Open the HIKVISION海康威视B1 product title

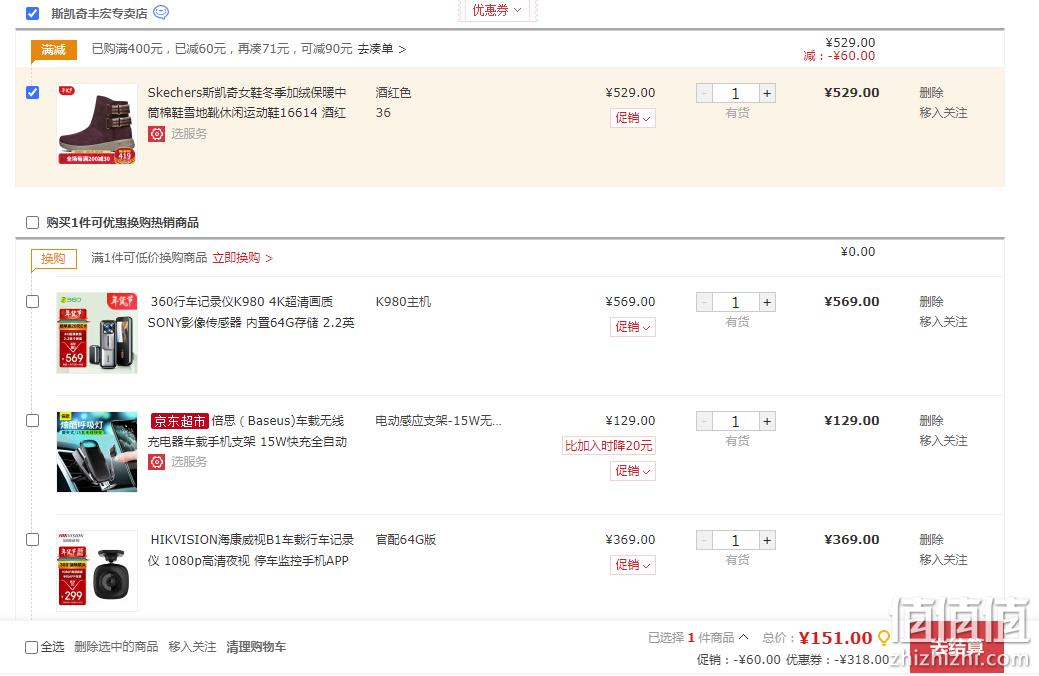pos(250,550)
